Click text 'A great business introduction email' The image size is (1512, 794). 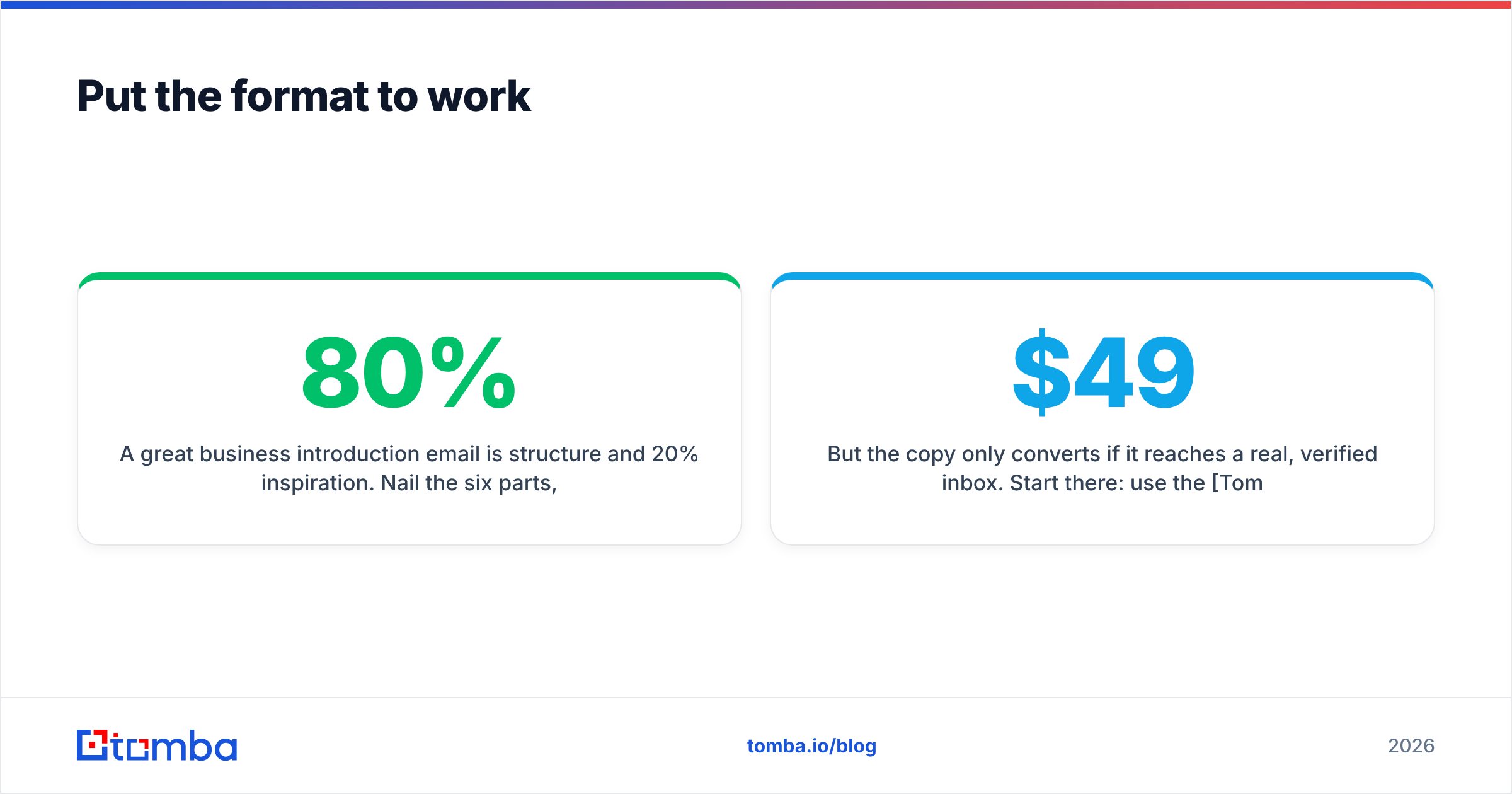[x=299, y=454]
